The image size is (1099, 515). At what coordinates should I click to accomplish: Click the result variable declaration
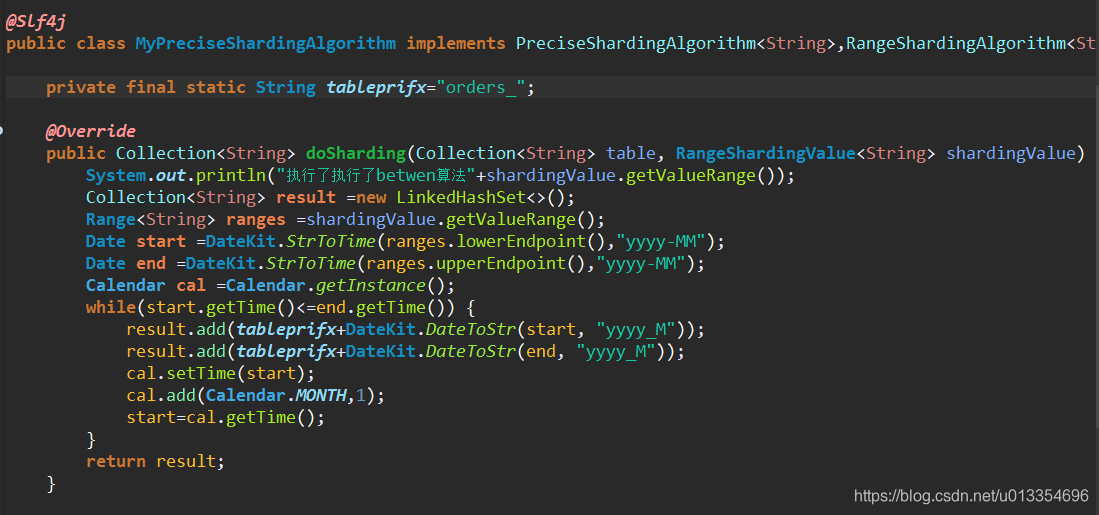[x=306, y=198]
